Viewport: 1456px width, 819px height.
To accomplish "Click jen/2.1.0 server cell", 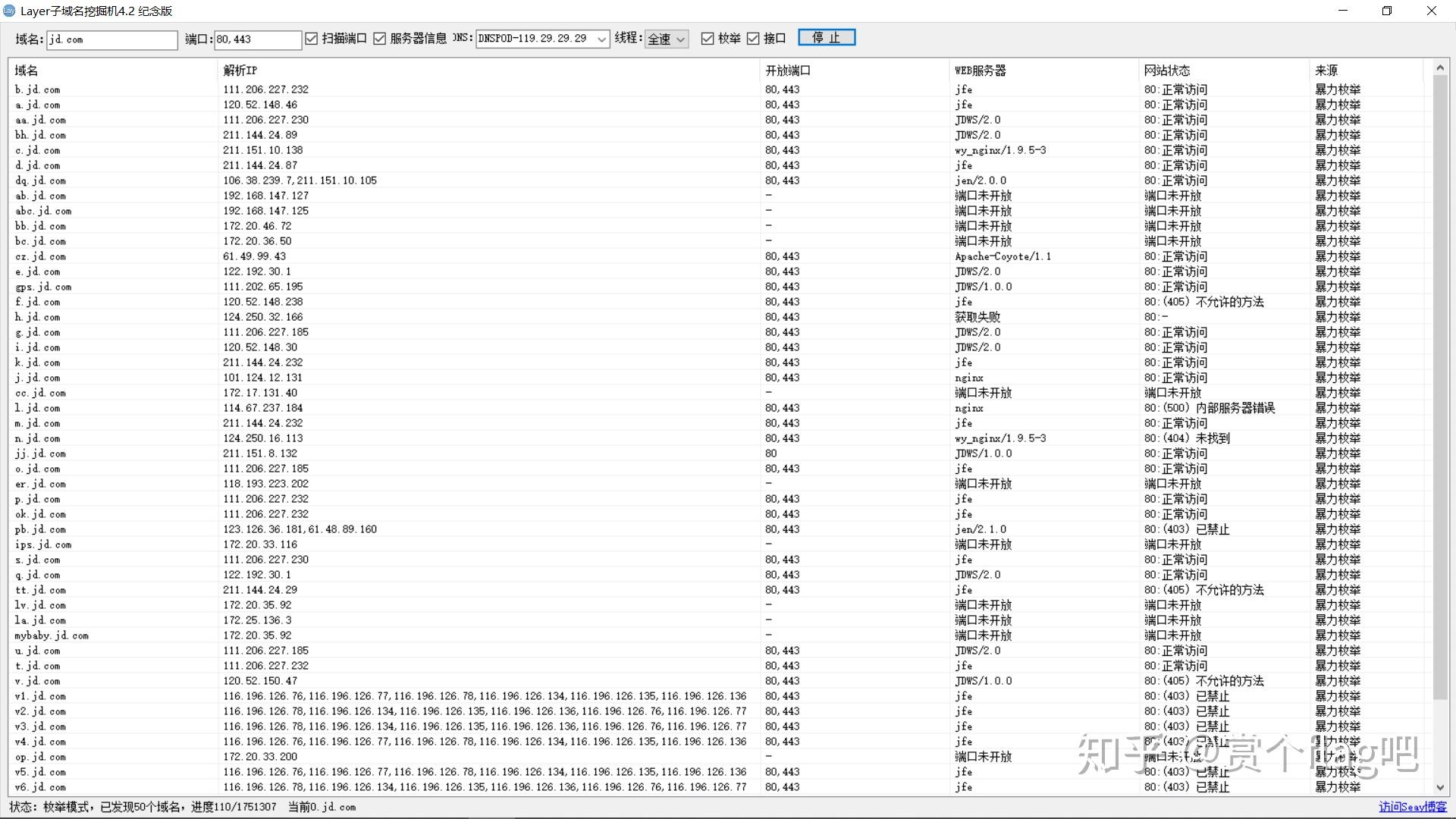I will 980,529.
